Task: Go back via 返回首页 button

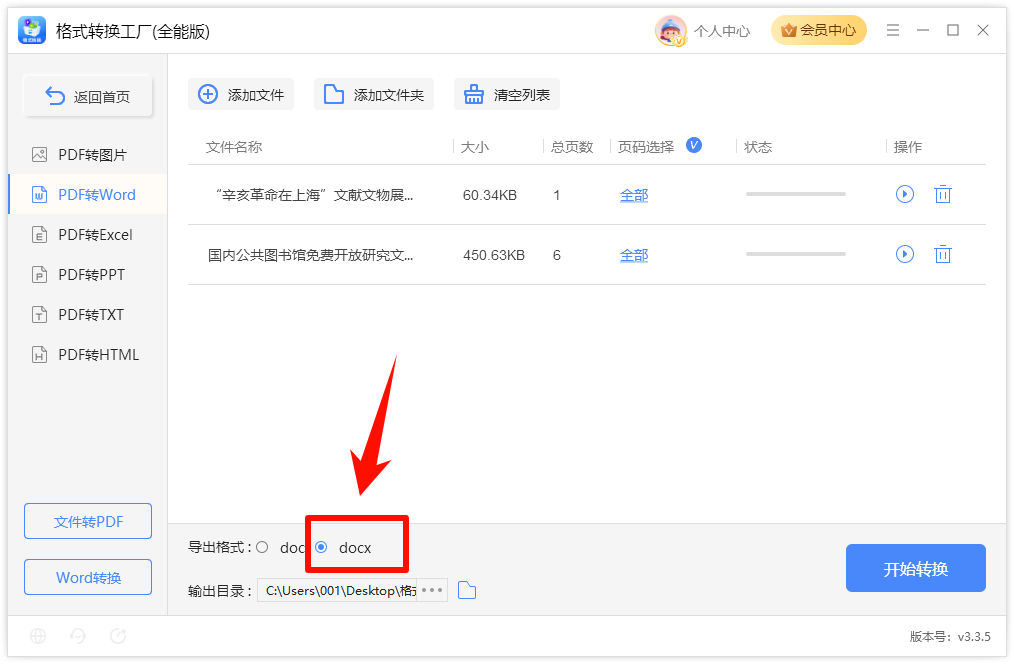Action: coord(88,96)
